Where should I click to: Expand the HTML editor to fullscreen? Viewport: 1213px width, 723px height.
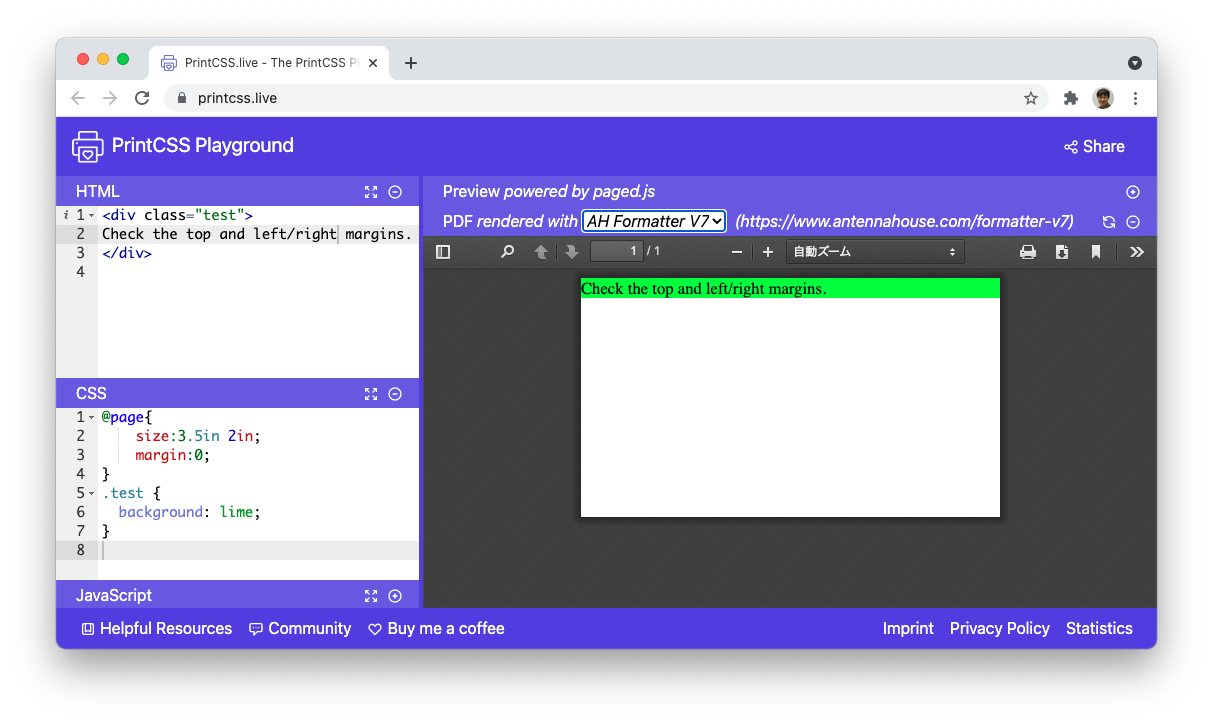coord(371,191)
